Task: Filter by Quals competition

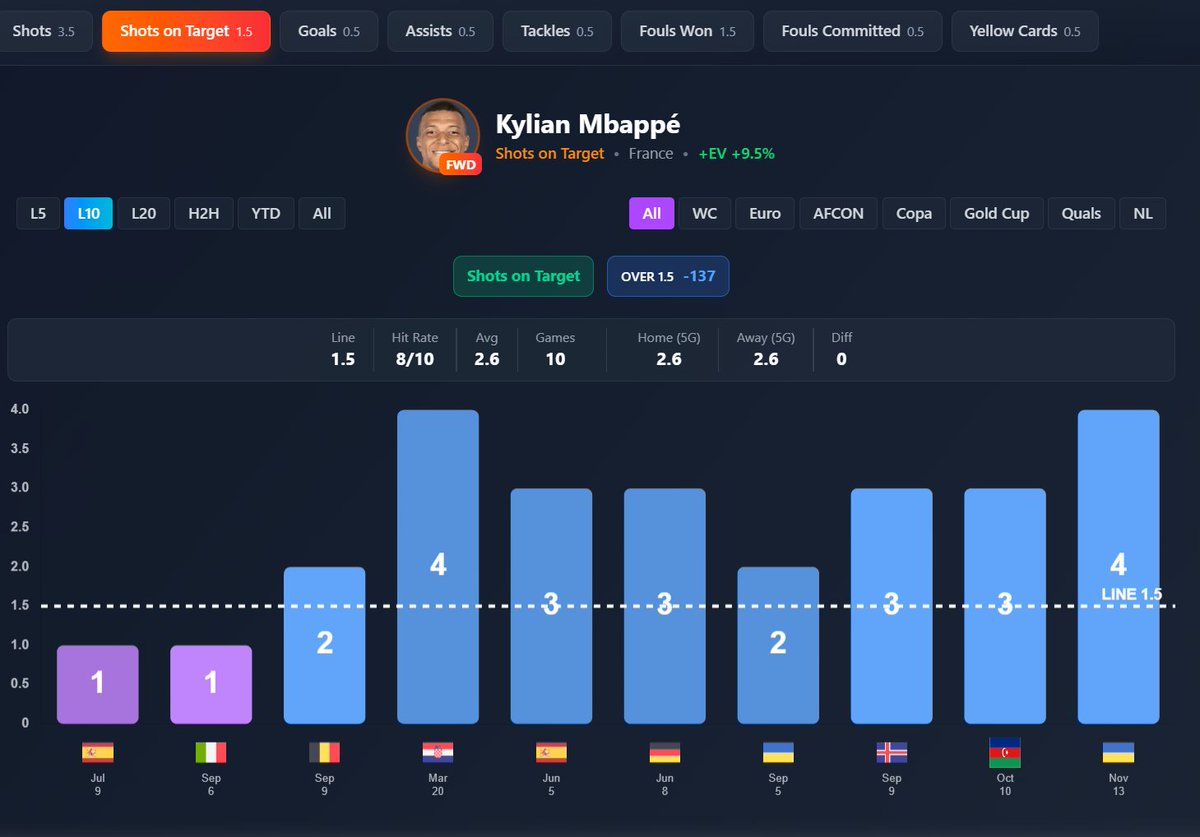Action: pyautogui.click(x=1082, y=213)
